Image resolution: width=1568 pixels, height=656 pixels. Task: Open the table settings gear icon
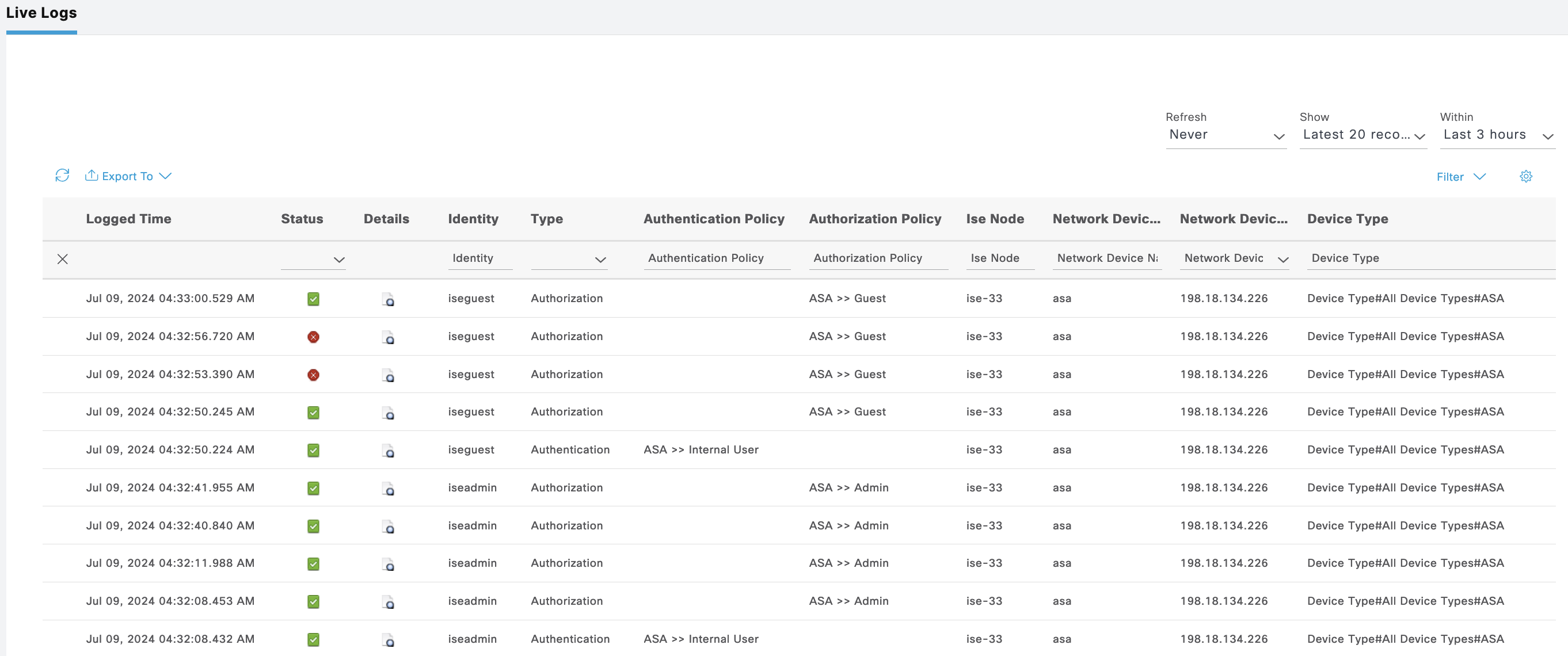(1525, 177)
